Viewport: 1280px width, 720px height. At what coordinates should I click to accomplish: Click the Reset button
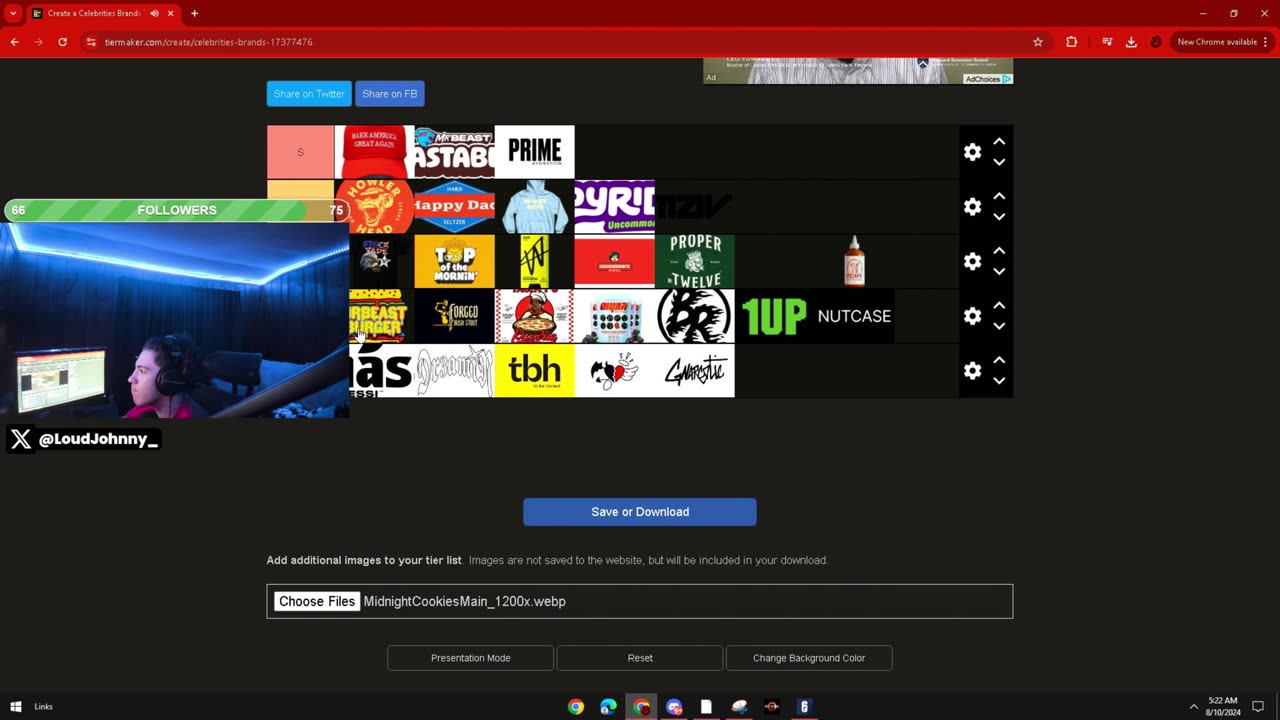tap(640, 658)
